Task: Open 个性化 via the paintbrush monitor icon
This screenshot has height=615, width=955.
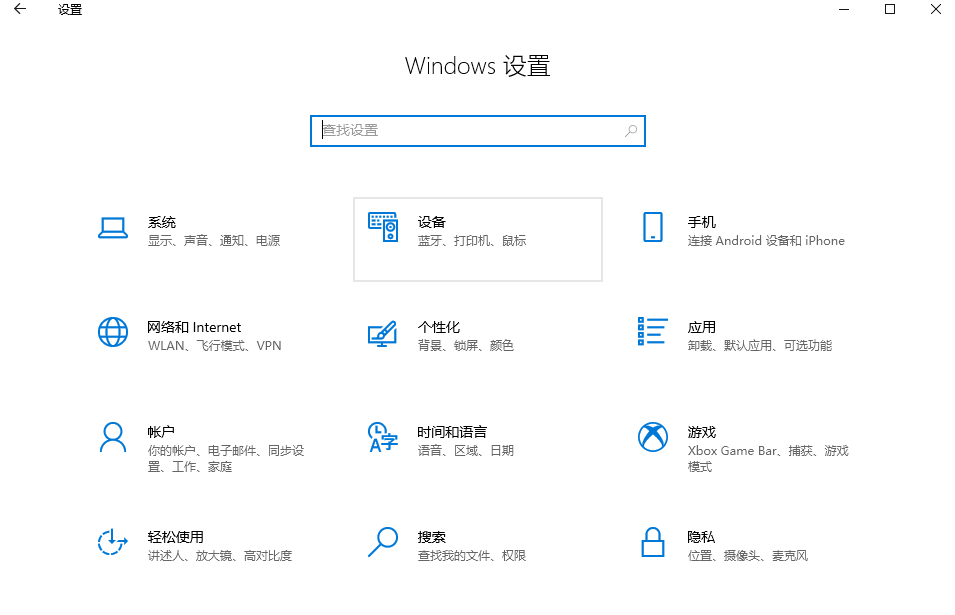Action: click(383, 333)
